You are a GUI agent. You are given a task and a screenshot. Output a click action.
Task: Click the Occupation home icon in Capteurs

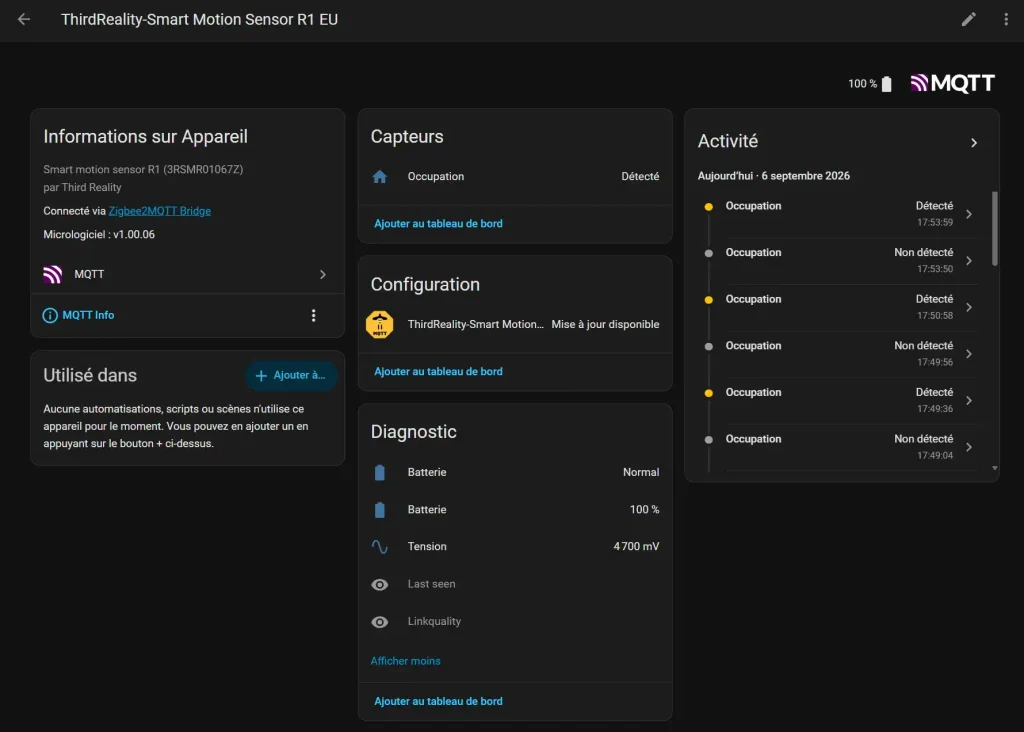point(379,176)
